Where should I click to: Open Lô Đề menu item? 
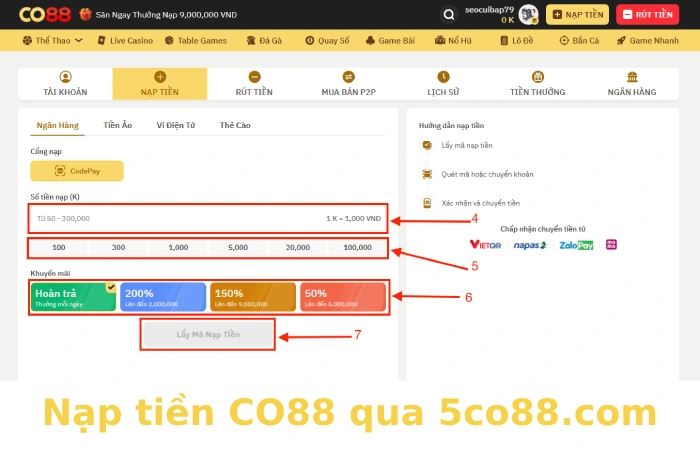point(517,41)
